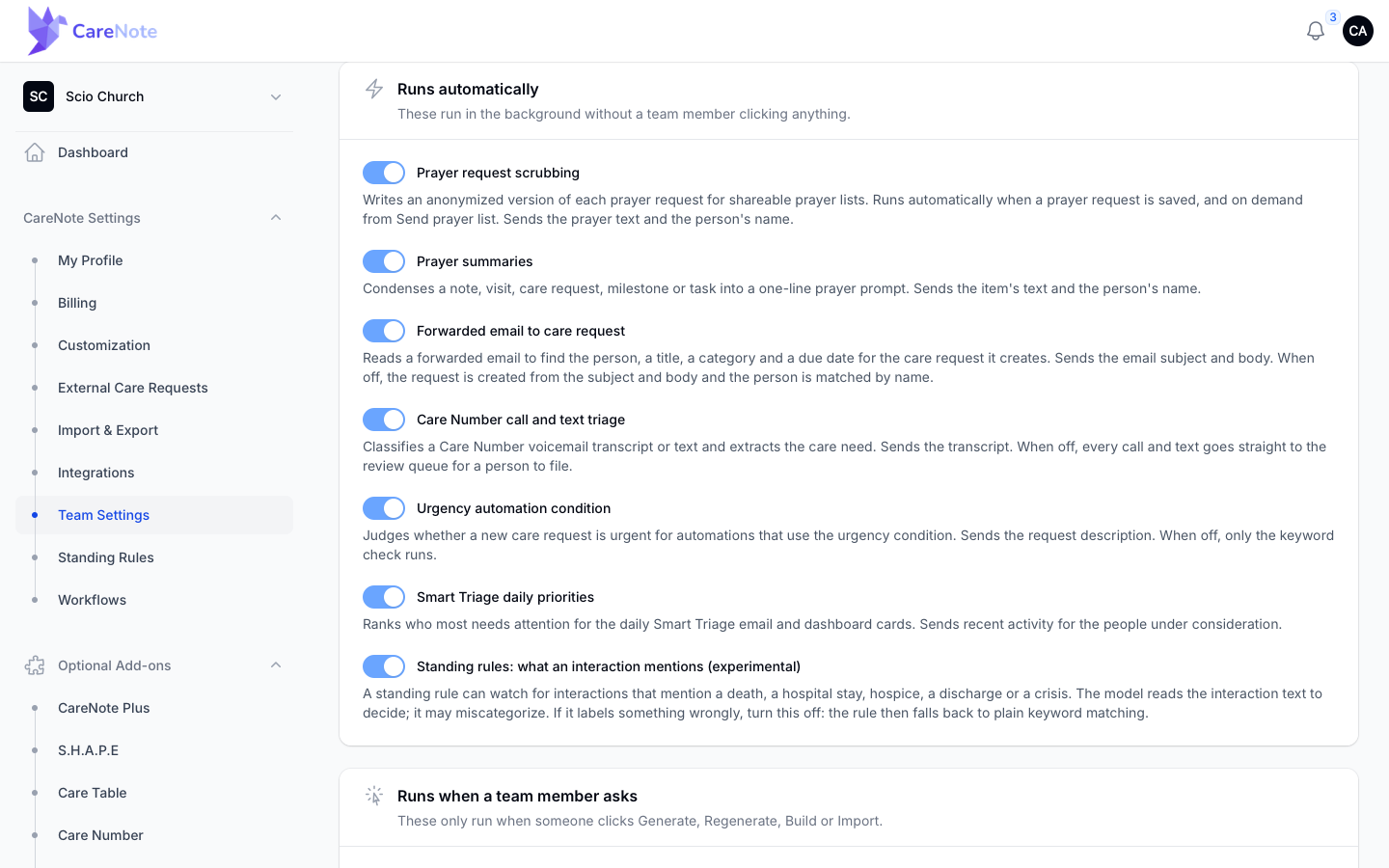Click the notification count badge 3
Screen dimensions: 1389x868
click(1333, 17)
